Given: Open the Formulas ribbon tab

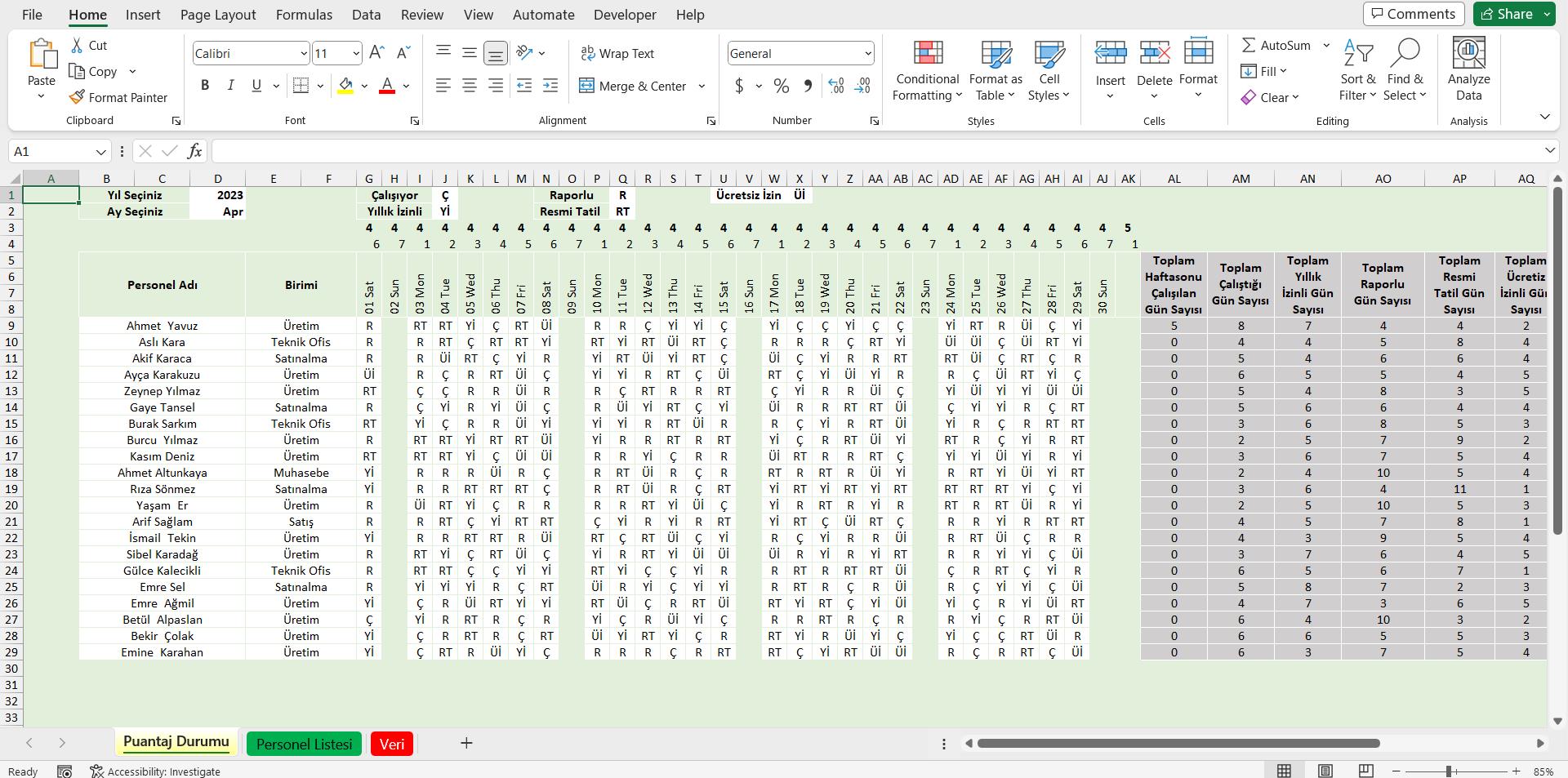Looking at the screenshot, I should coord(303,15).
